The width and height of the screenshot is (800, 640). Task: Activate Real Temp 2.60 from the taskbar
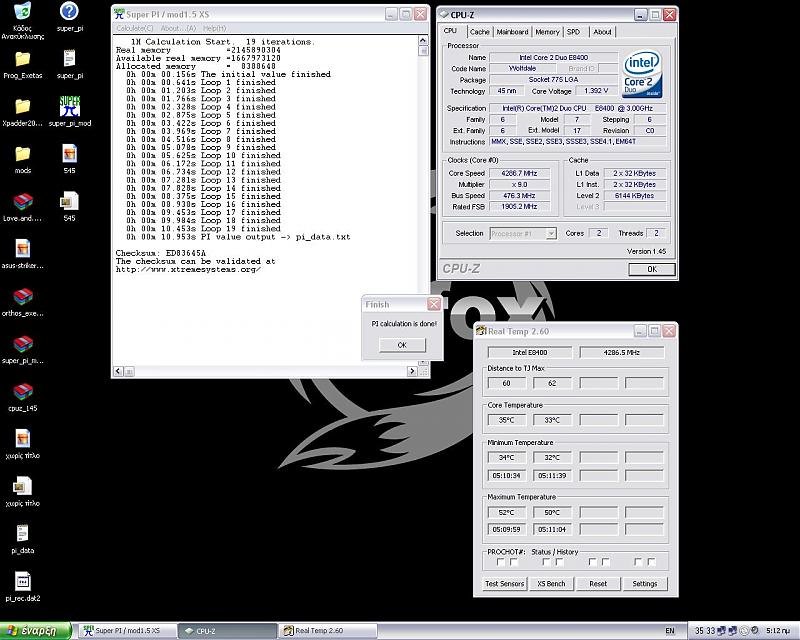[327, 631]
